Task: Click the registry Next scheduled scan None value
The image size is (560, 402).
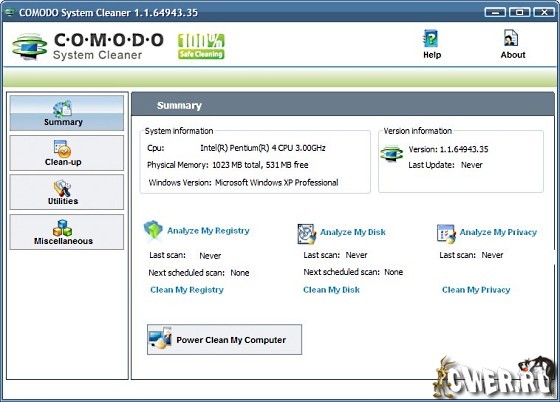Action: coord(240,273)
